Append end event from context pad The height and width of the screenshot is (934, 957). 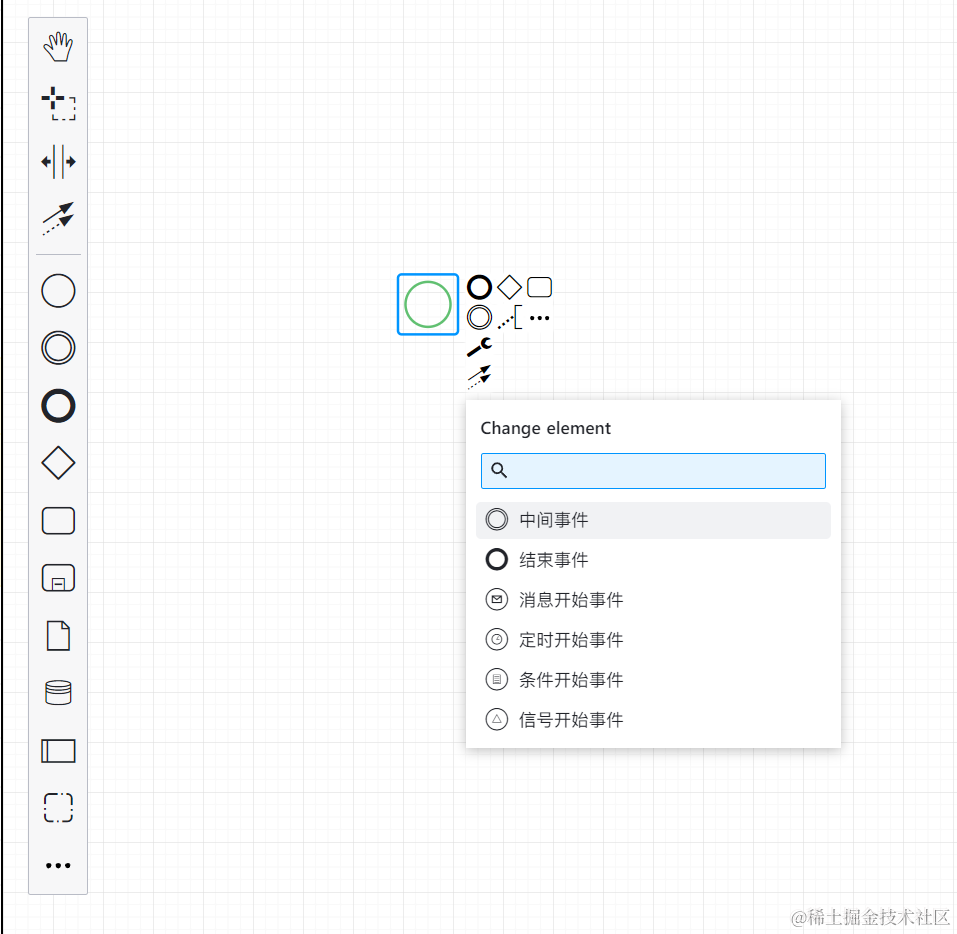479,287
